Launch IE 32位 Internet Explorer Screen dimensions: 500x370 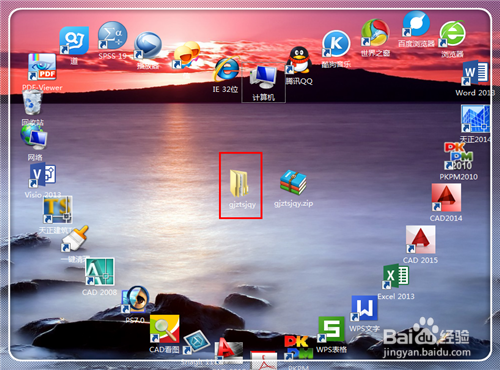click(x=226, y=69)
